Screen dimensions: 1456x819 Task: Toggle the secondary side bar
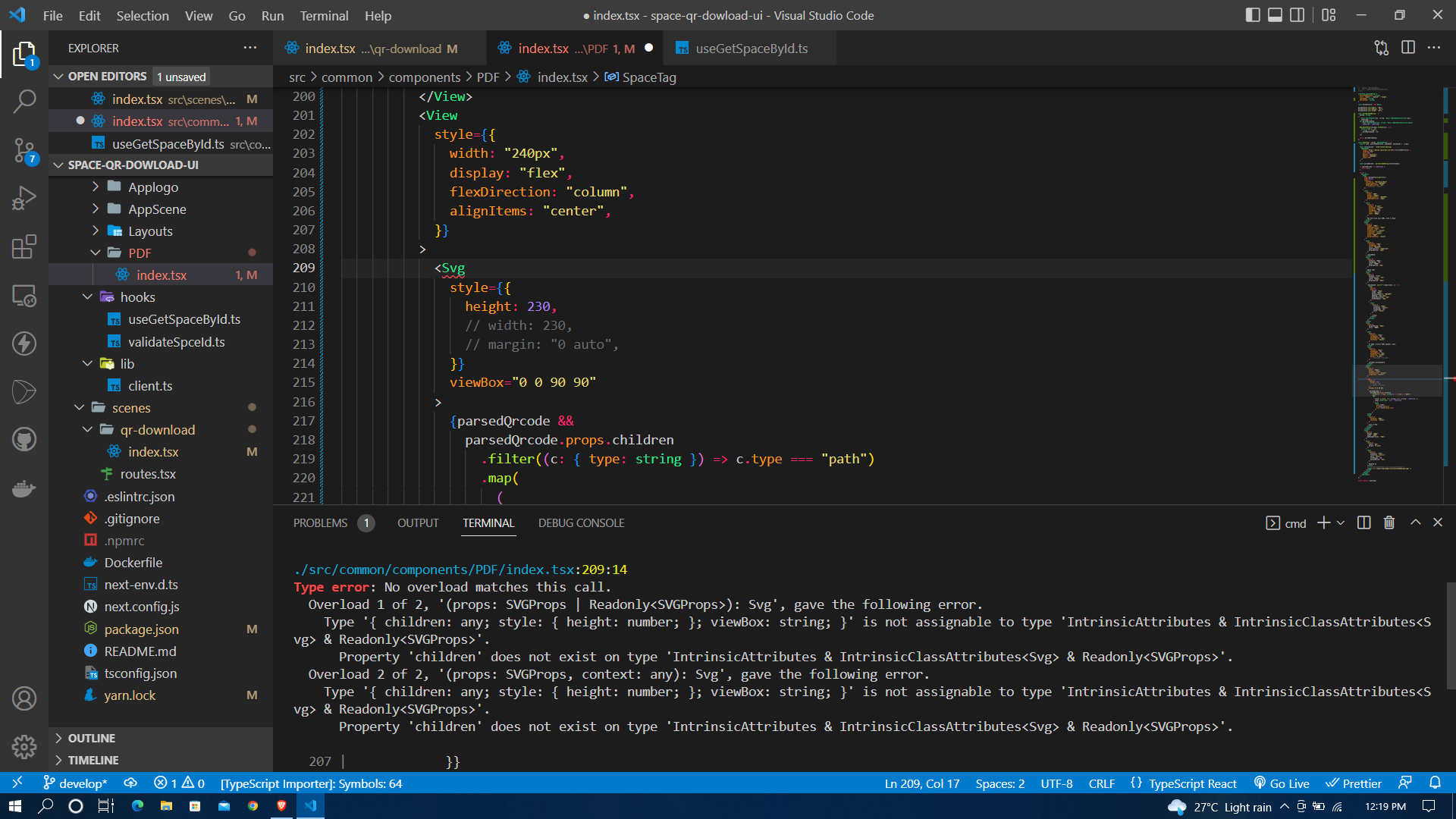pos(1298,14)
